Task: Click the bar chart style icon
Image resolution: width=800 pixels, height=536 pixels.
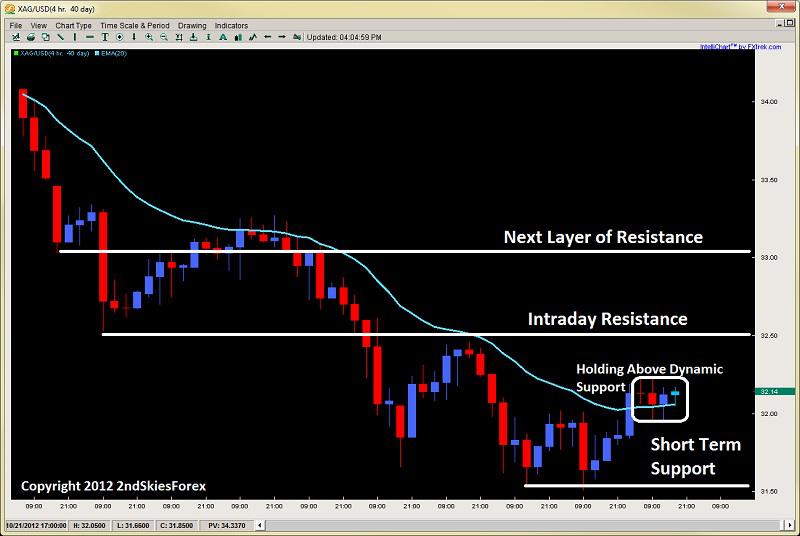Action: click(238, 37)
